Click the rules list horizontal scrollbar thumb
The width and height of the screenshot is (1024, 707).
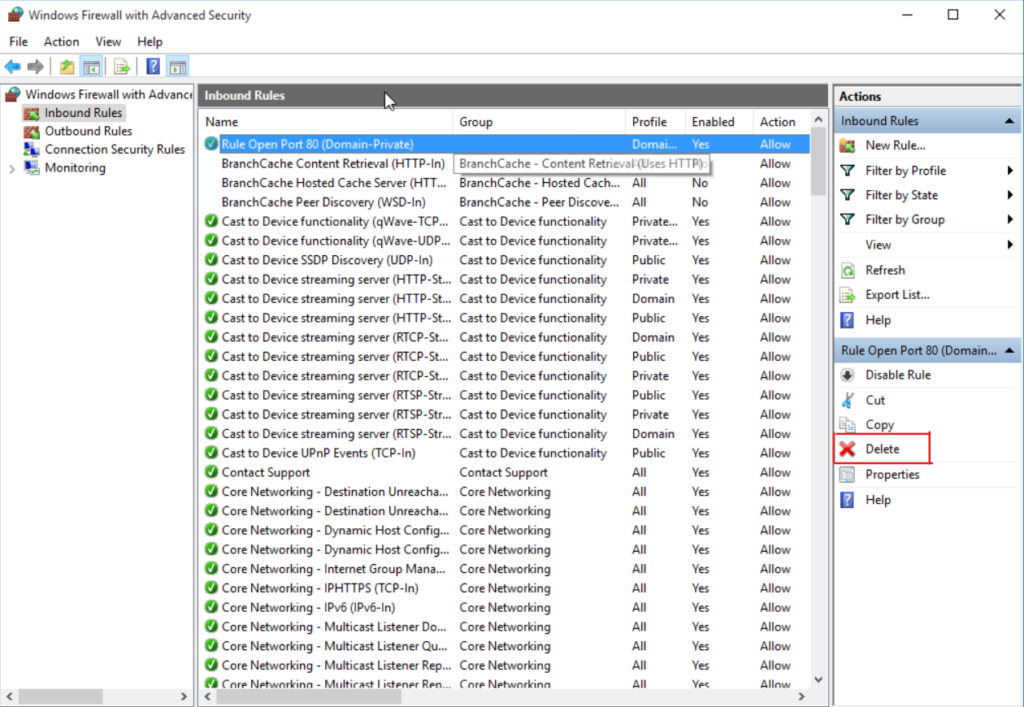309,697
